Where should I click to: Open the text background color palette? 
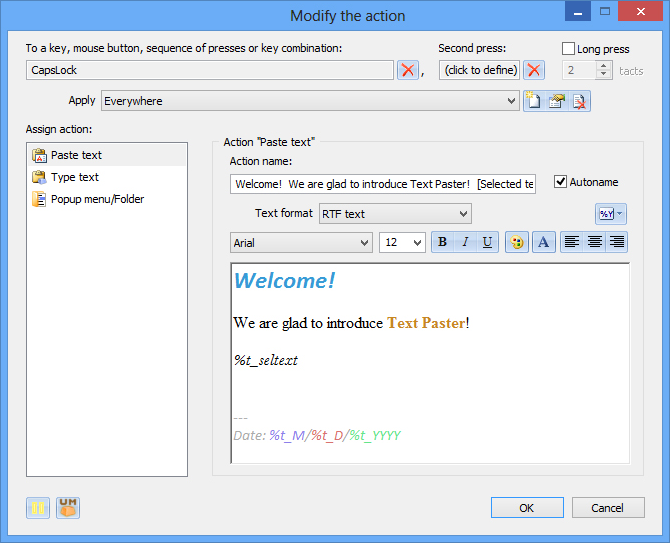point(517,242)
